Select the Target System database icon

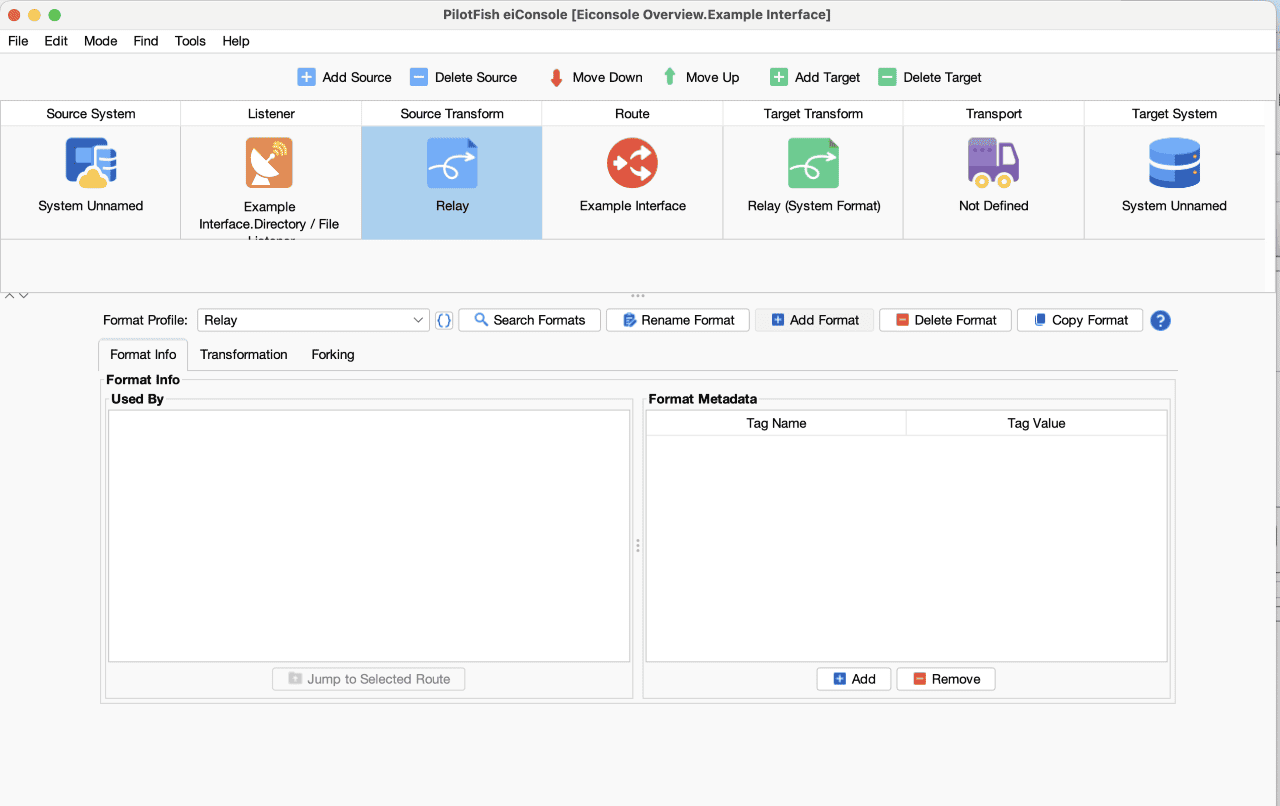click(x=1174, y=163)
